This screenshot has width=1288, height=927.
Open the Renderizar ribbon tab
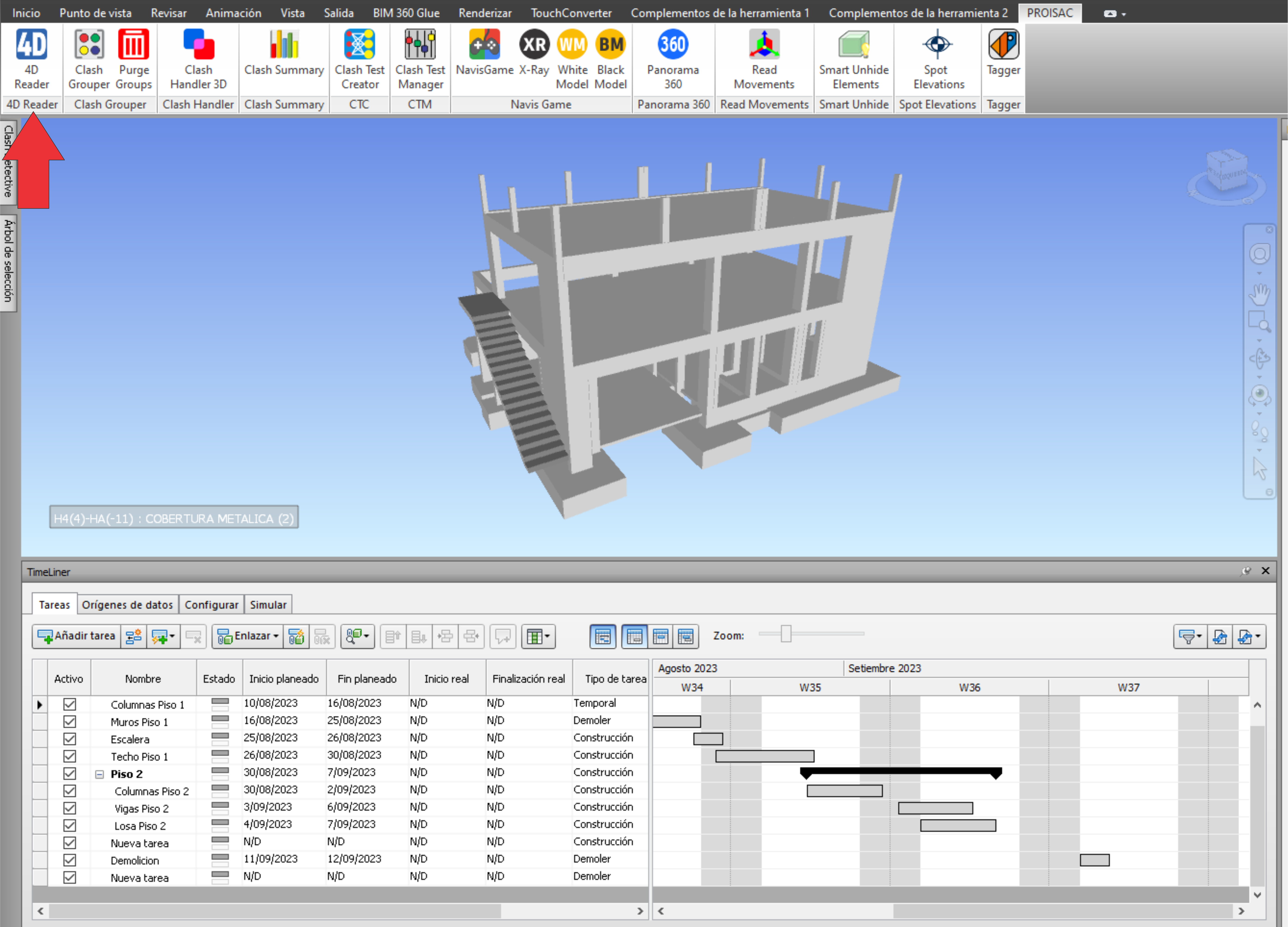tap(485, 12)
